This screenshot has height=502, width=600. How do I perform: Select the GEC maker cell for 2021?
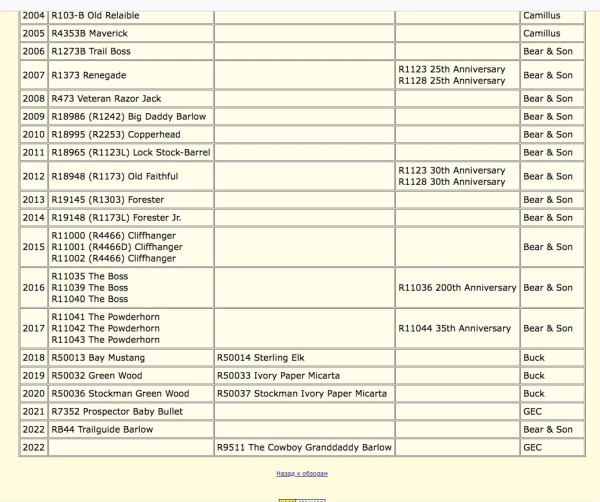(x=552, y=412)
